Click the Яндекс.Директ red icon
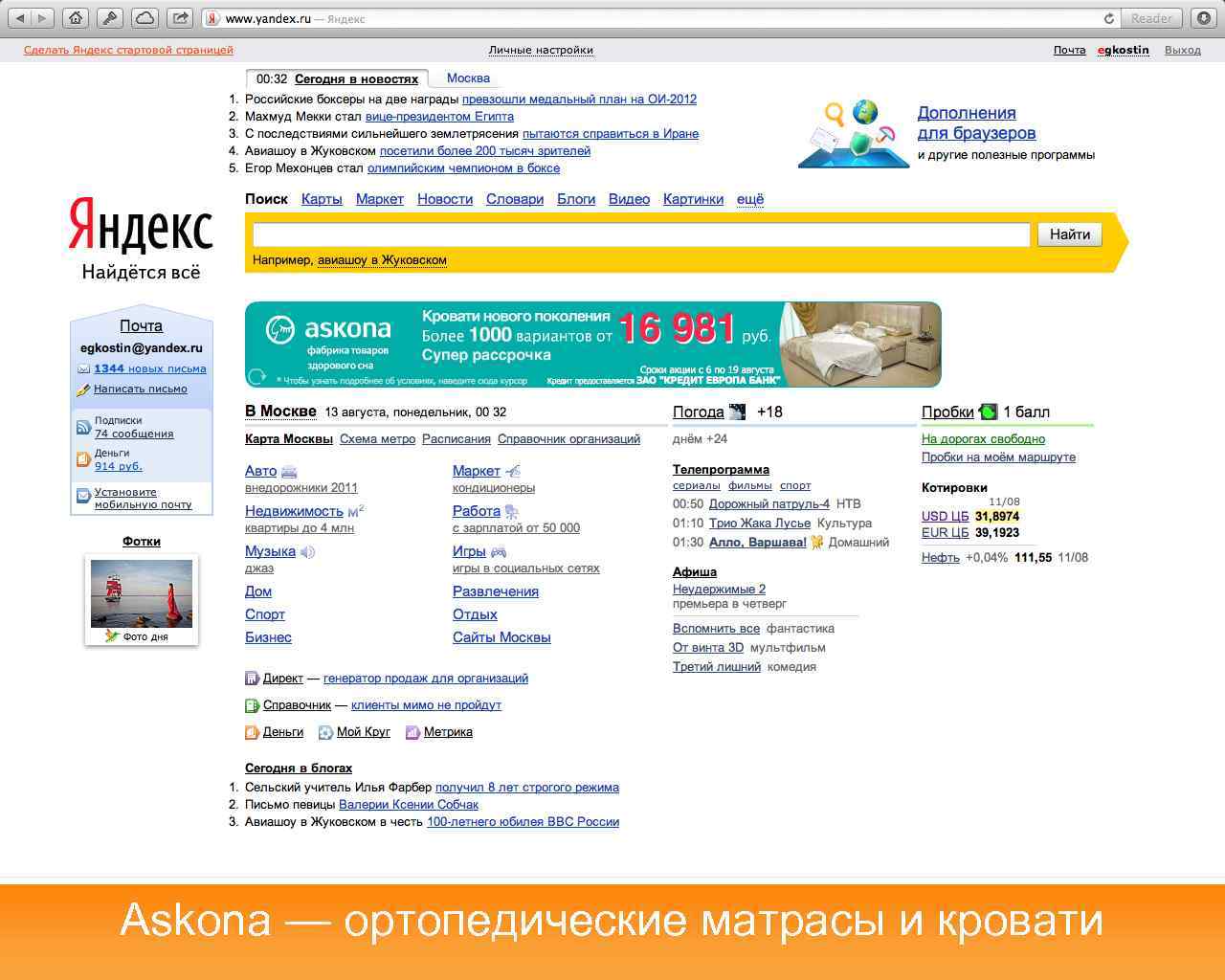This screenshot has height=980, width=1225. (x=252, y=678)
